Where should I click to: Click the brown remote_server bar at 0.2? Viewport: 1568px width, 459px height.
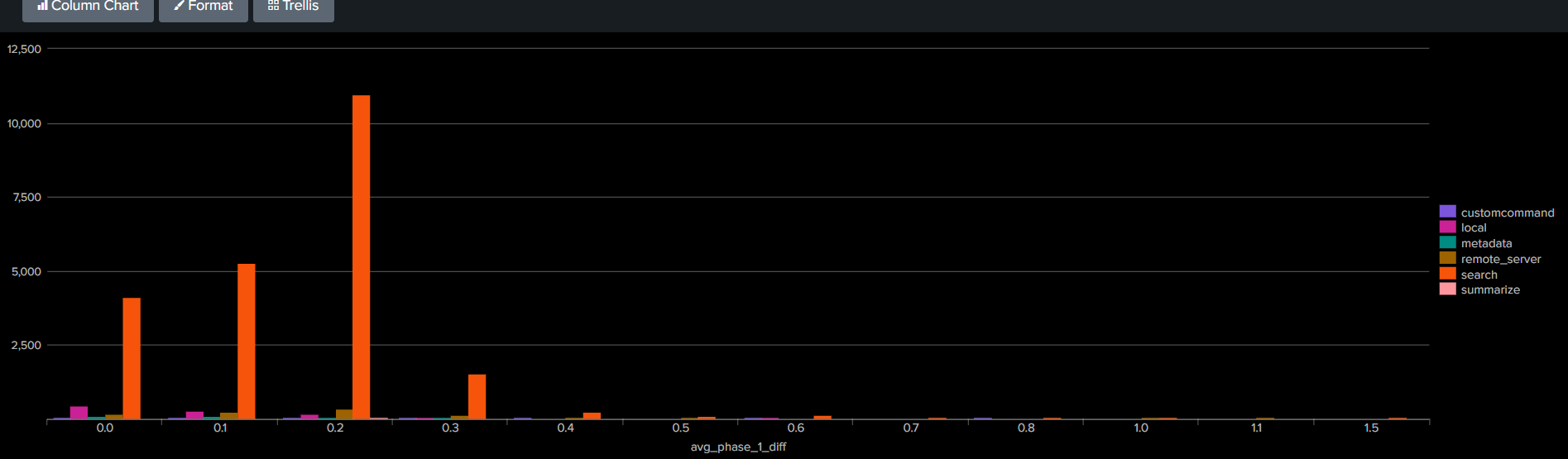pos(344,414)
